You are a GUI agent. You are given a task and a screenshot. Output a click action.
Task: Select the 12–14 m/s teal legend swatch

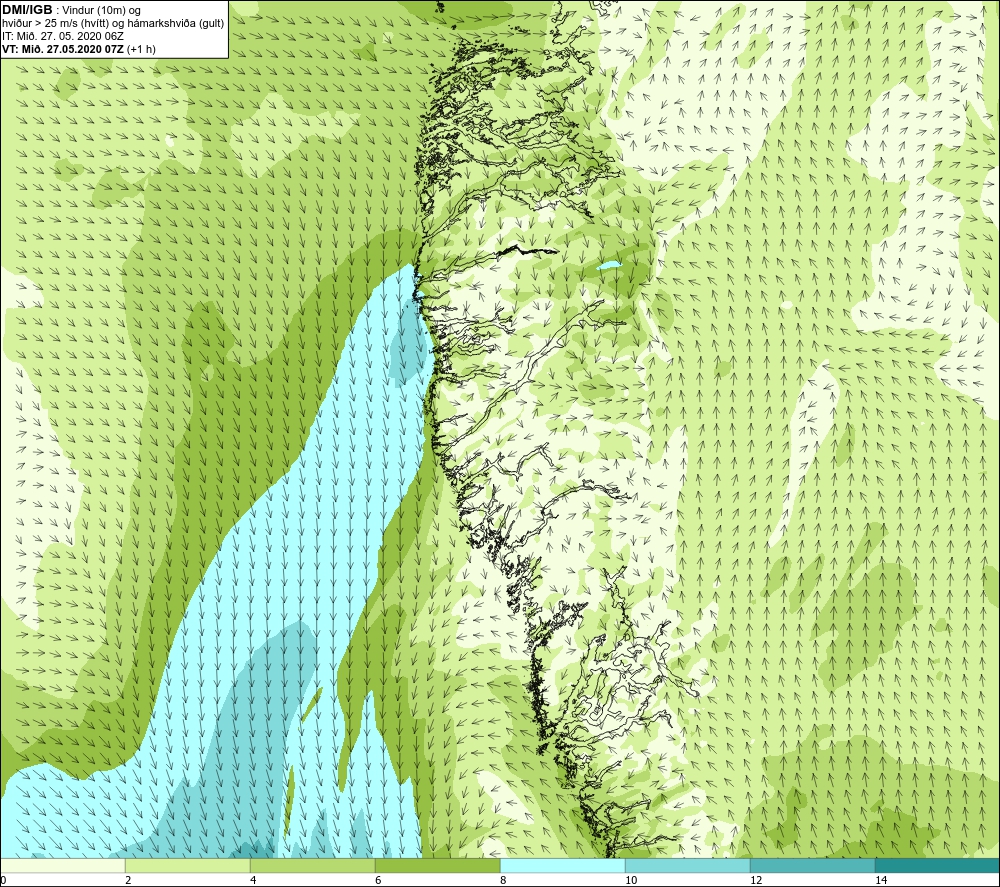812,865
